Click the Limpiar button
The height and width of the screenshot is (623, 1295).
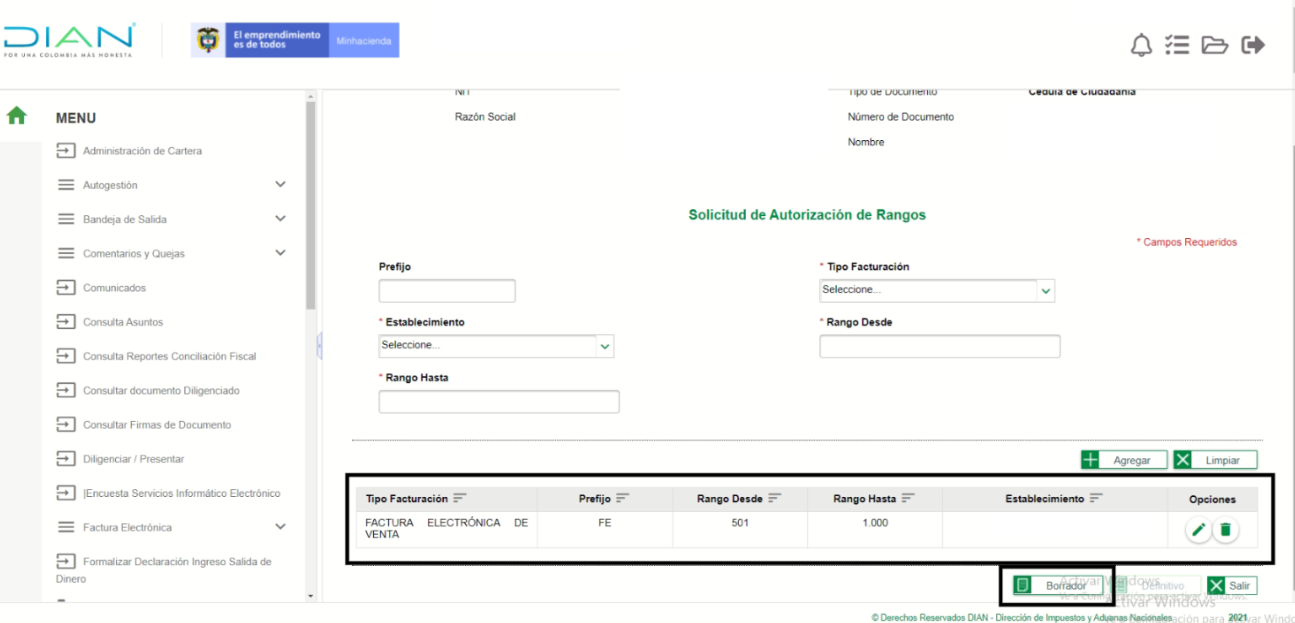(x=1215, y=460)
